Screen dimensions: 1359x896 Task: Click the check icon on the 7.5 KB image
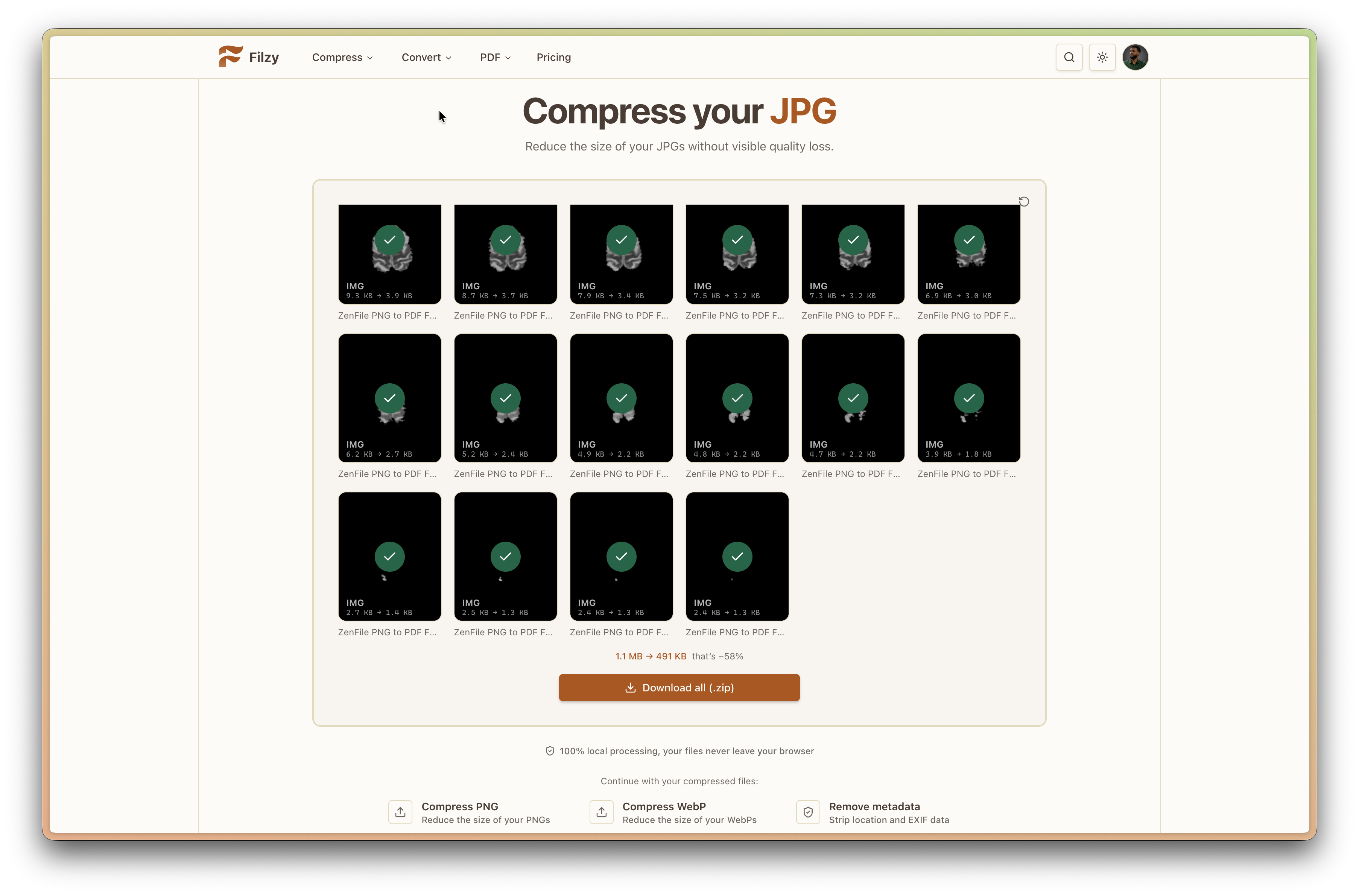[x=737, y=240]
